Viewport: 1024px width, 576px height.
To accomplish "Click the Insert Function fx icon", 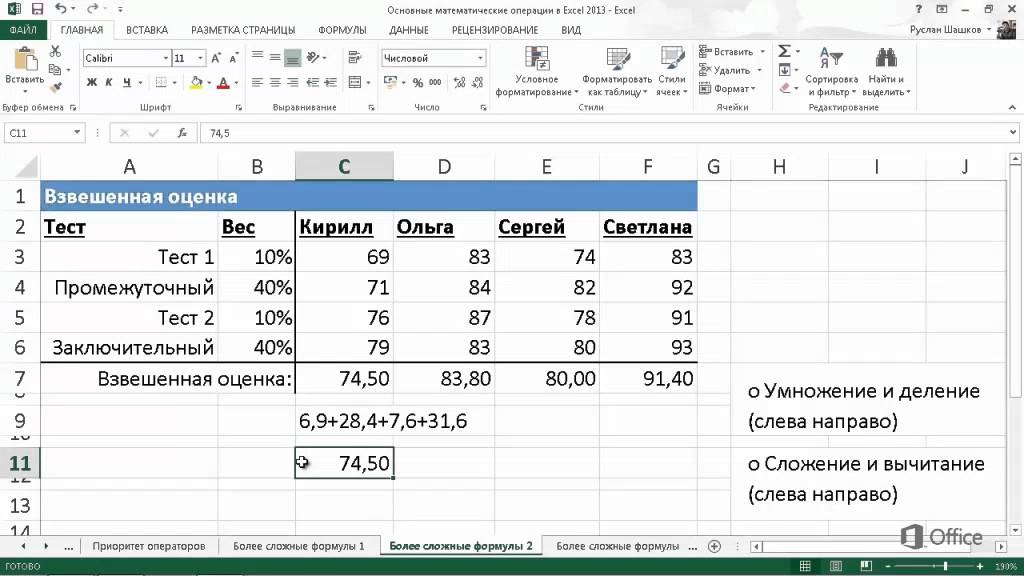I will pyautogui.click(x=182, y=133).
